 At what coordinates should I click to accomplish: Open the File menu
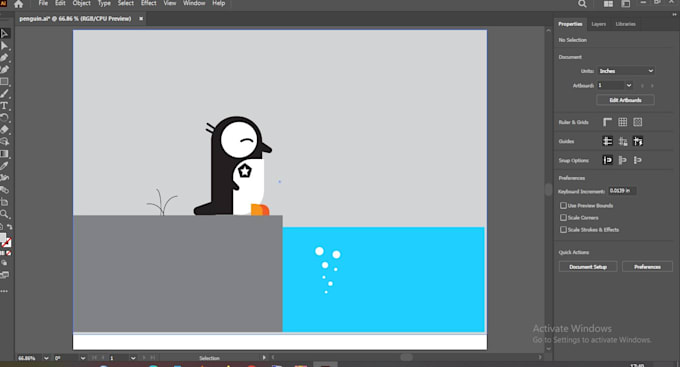pyautogui.click(x=43, y=3)
